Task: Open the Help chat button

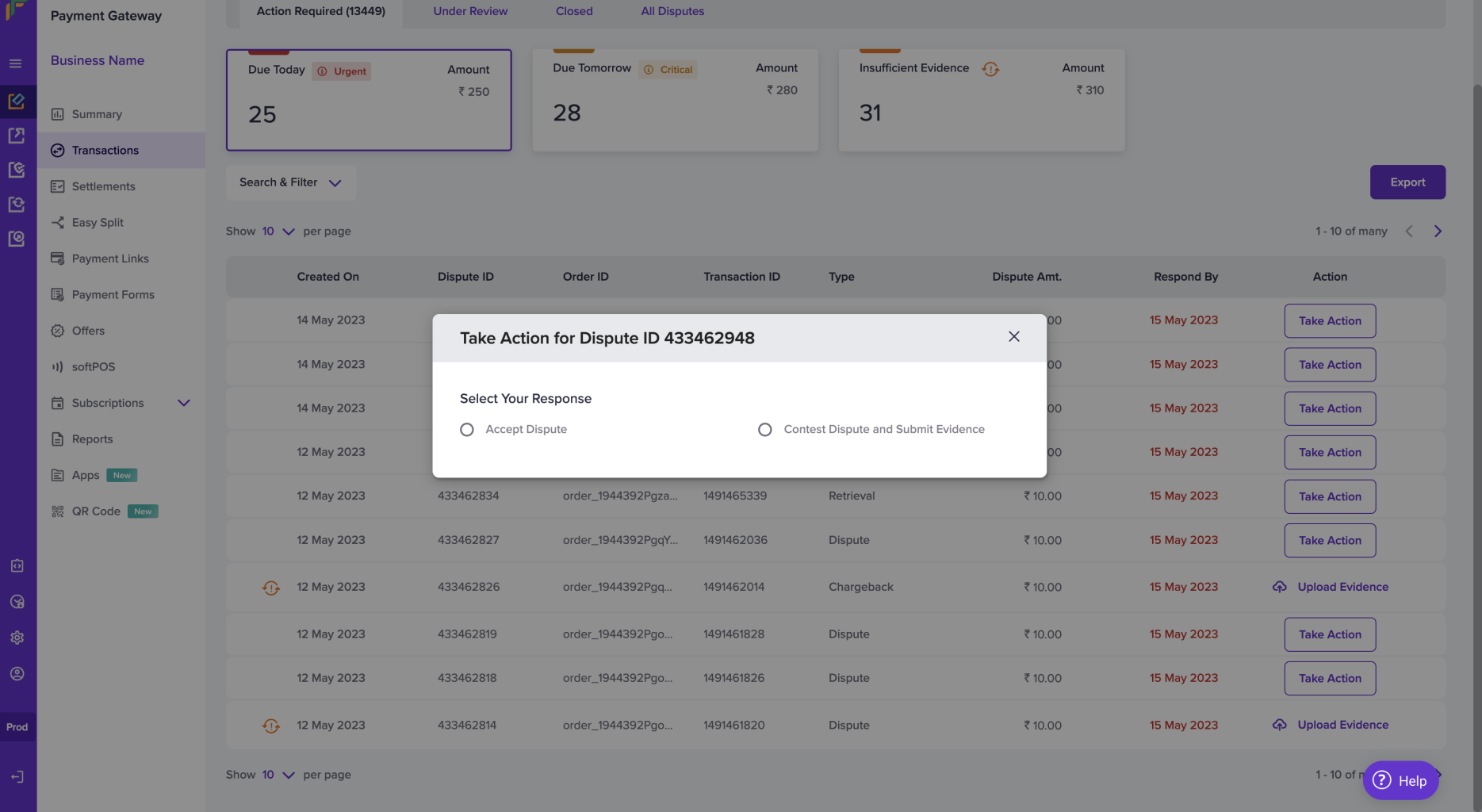Action: tap(1400, 781)
